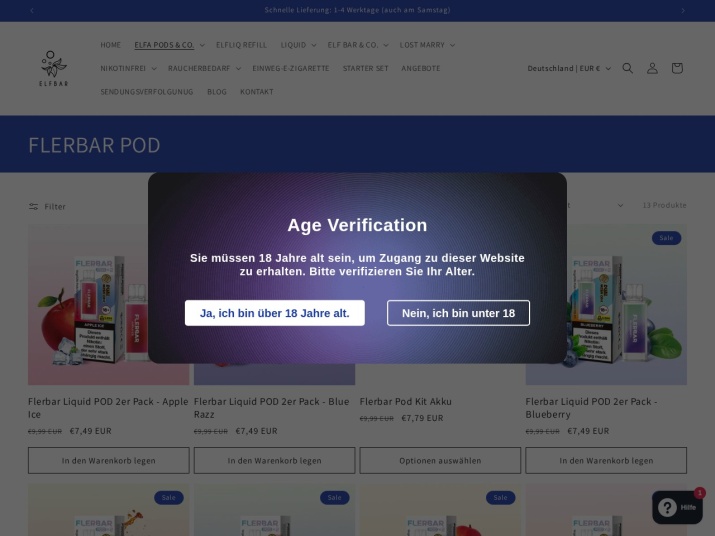Click 'Nein, ich bin unter 18' button
715x536 pixels.
pos(458,313)
